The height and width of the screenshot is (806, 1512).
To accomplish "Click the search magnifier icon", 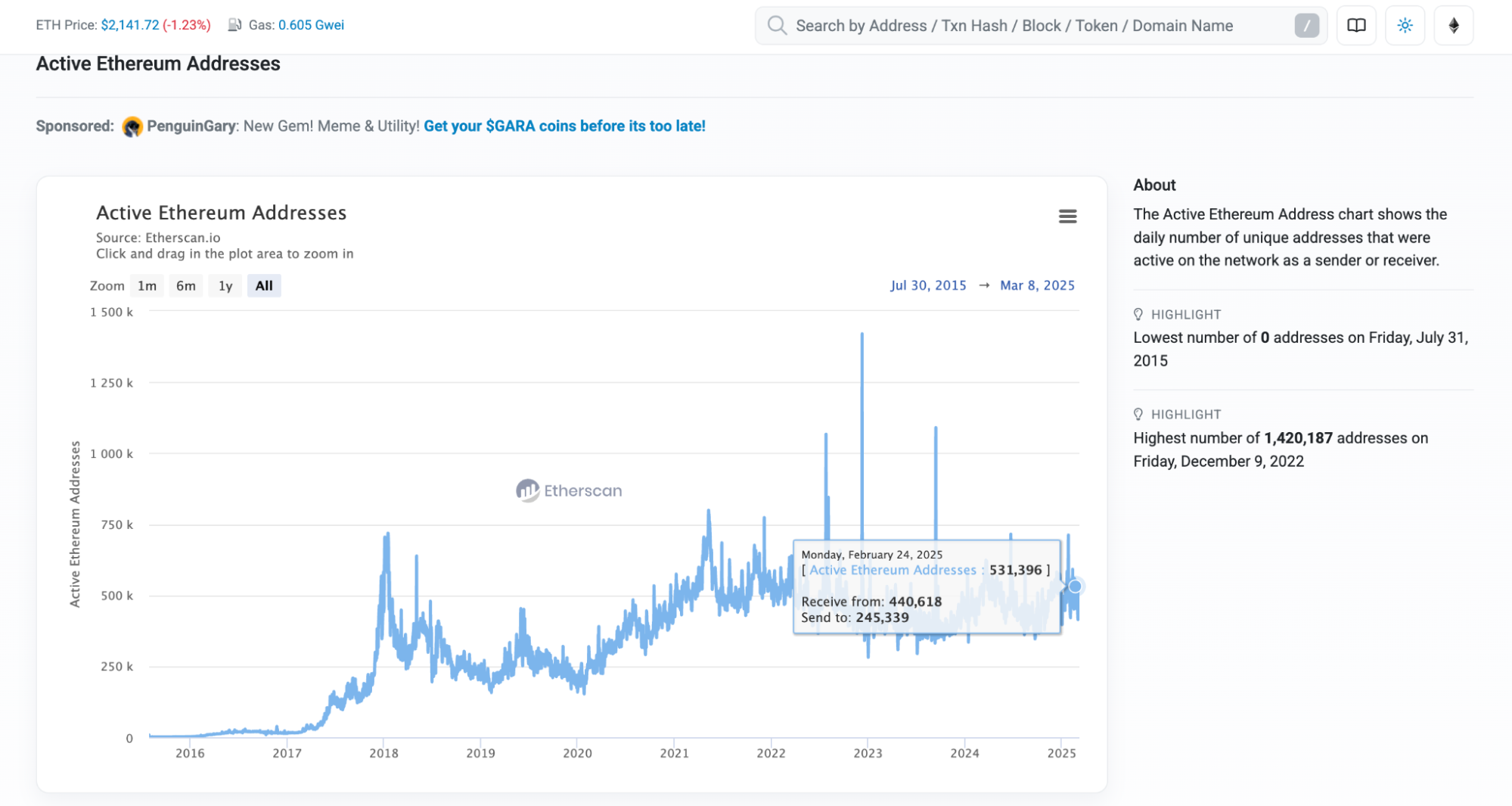I will 776,25.
